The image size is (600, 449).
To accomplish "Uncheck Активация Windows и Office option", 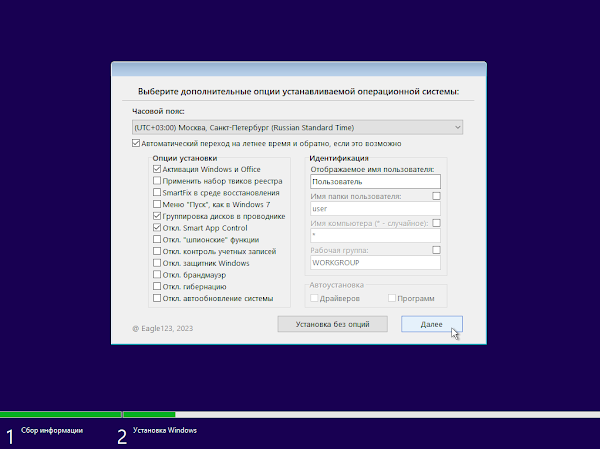I will [x=157, y=169].
